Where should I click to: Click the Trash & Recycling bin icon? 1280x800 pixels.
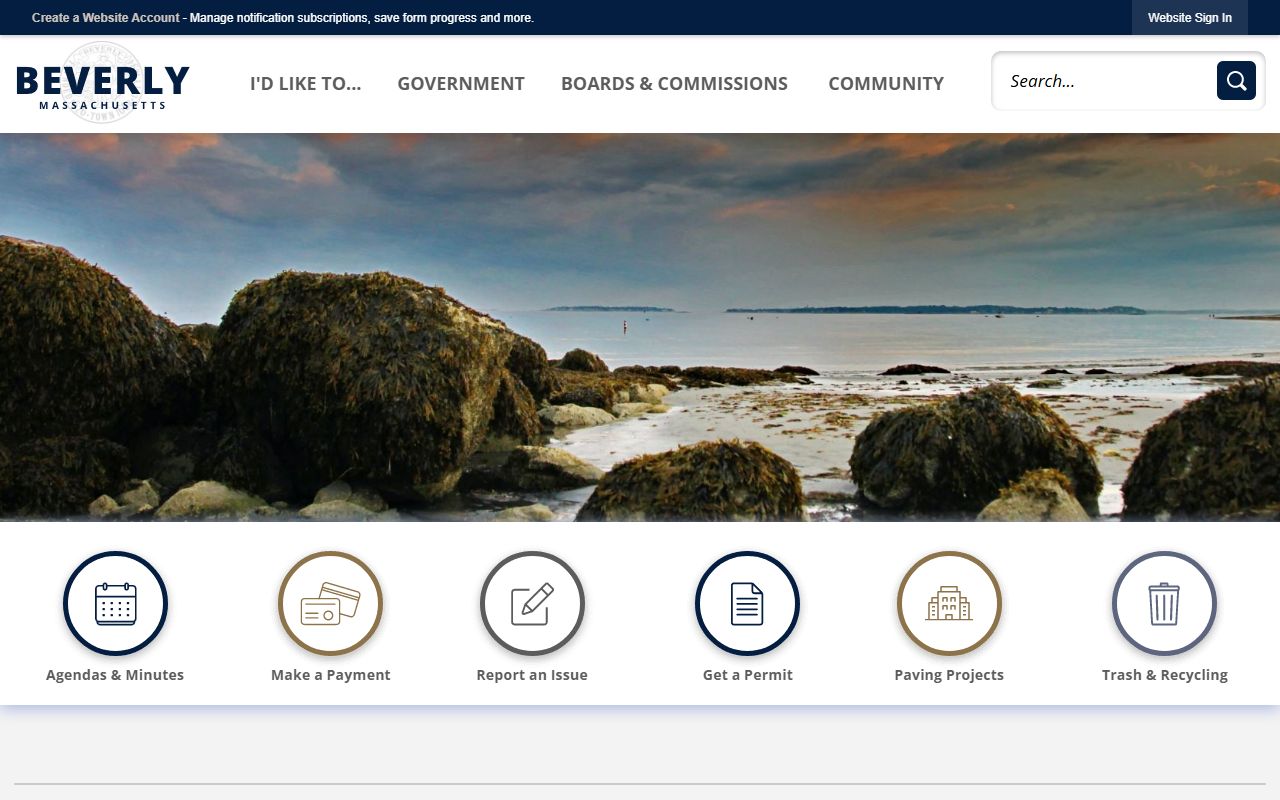(1164, 604)
